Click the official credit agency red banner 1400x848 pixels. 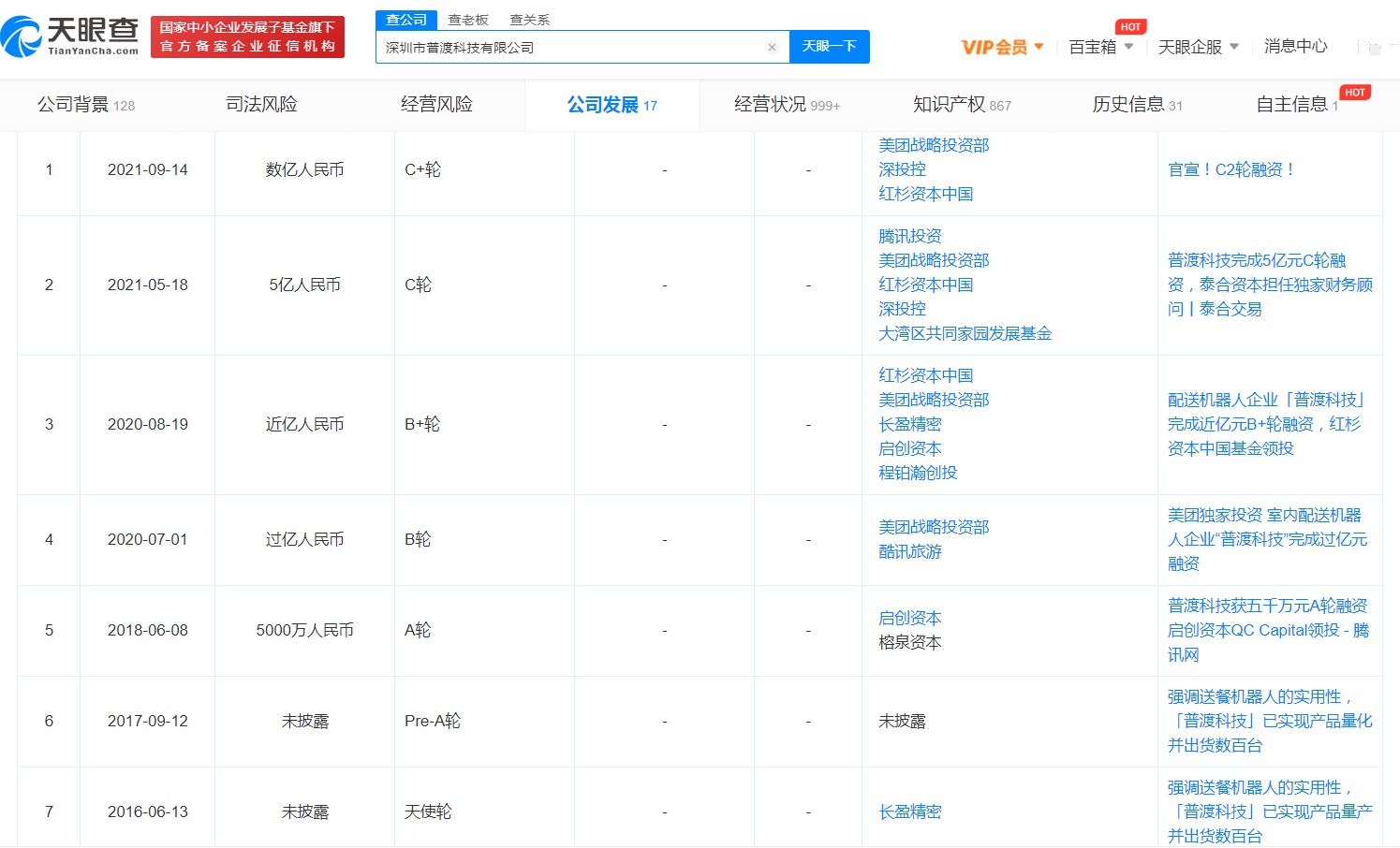(x=247, y=37)
